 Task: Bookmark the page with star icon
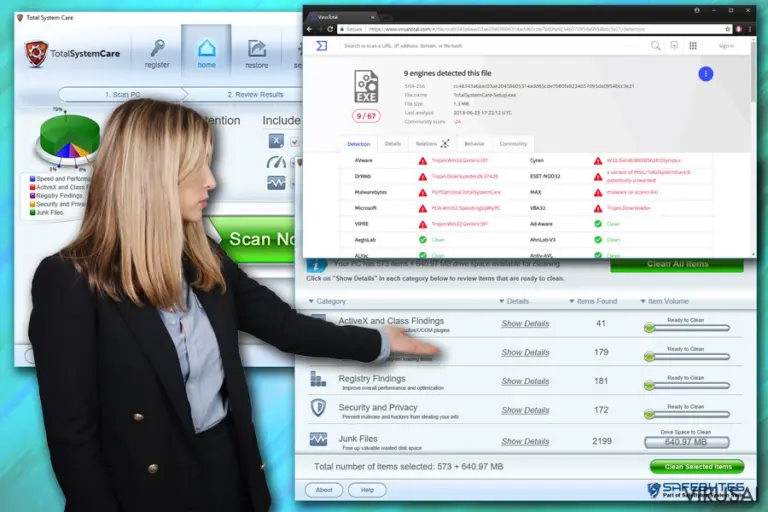pos(728,29)
